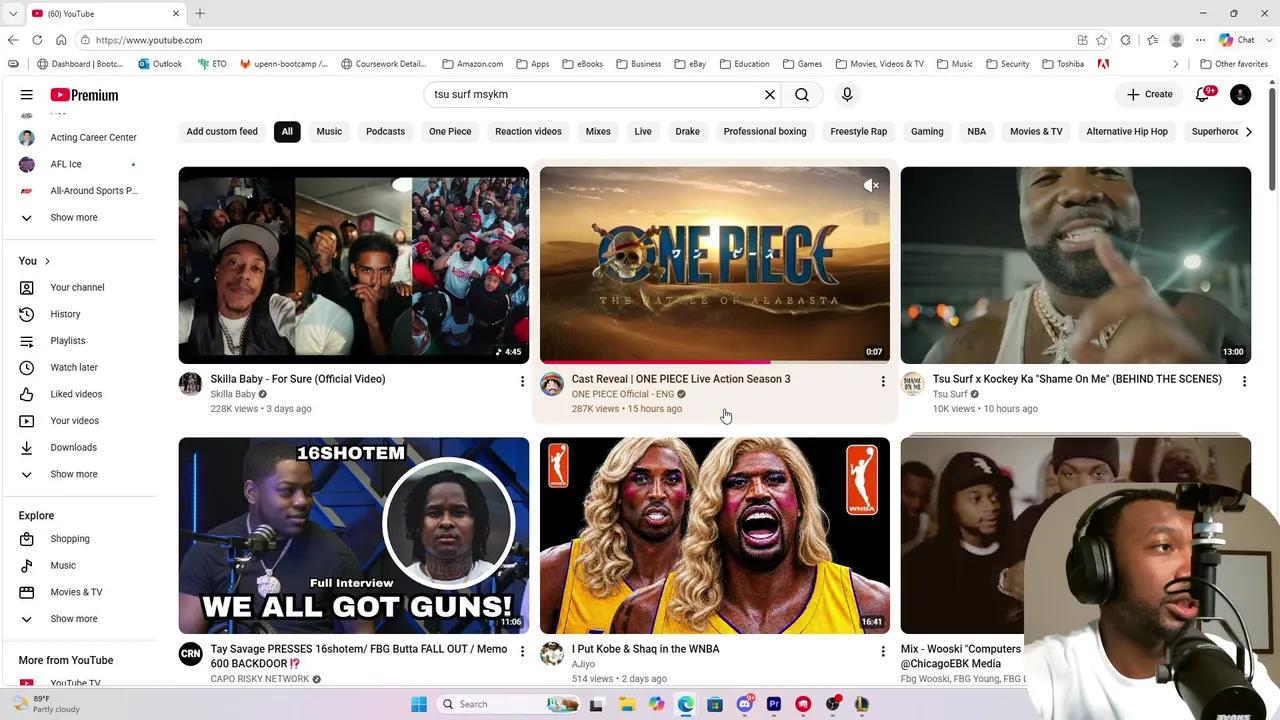Open Your channel in the sidebar
The height and width of the screenshot is (720, 1280).
coord(78,287)
